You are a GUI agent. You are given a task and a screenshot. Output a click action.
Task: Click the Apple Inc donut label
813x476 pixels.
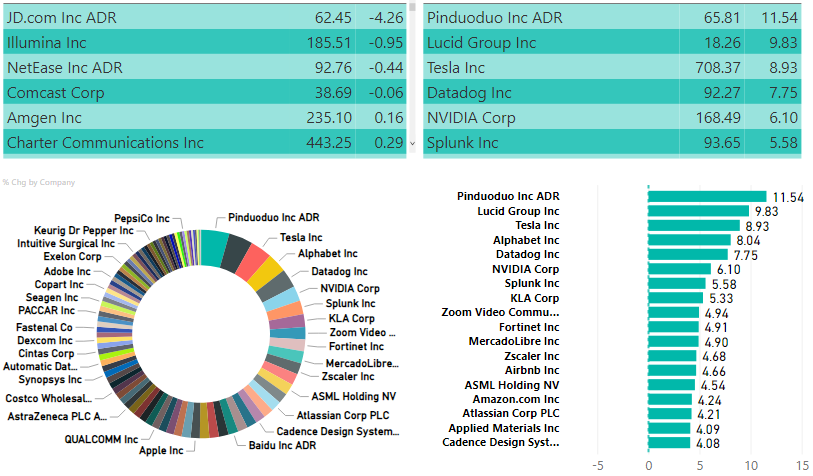click(161, 451)
